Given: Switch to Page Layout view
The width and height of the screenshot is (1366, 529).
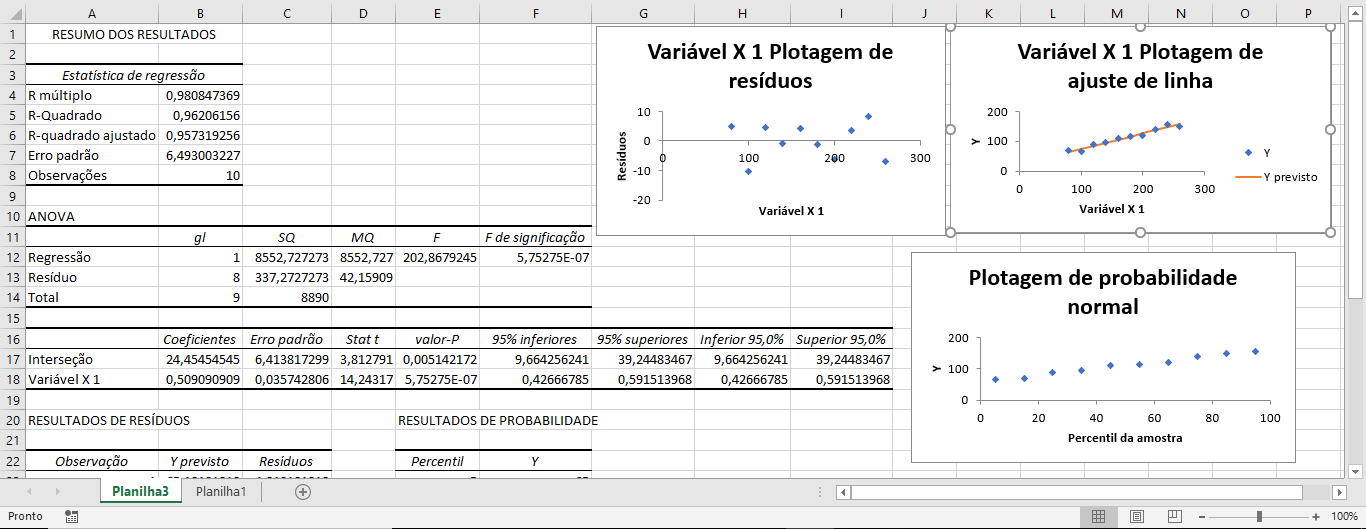Looking at the screenshot, I should 1136,516.
